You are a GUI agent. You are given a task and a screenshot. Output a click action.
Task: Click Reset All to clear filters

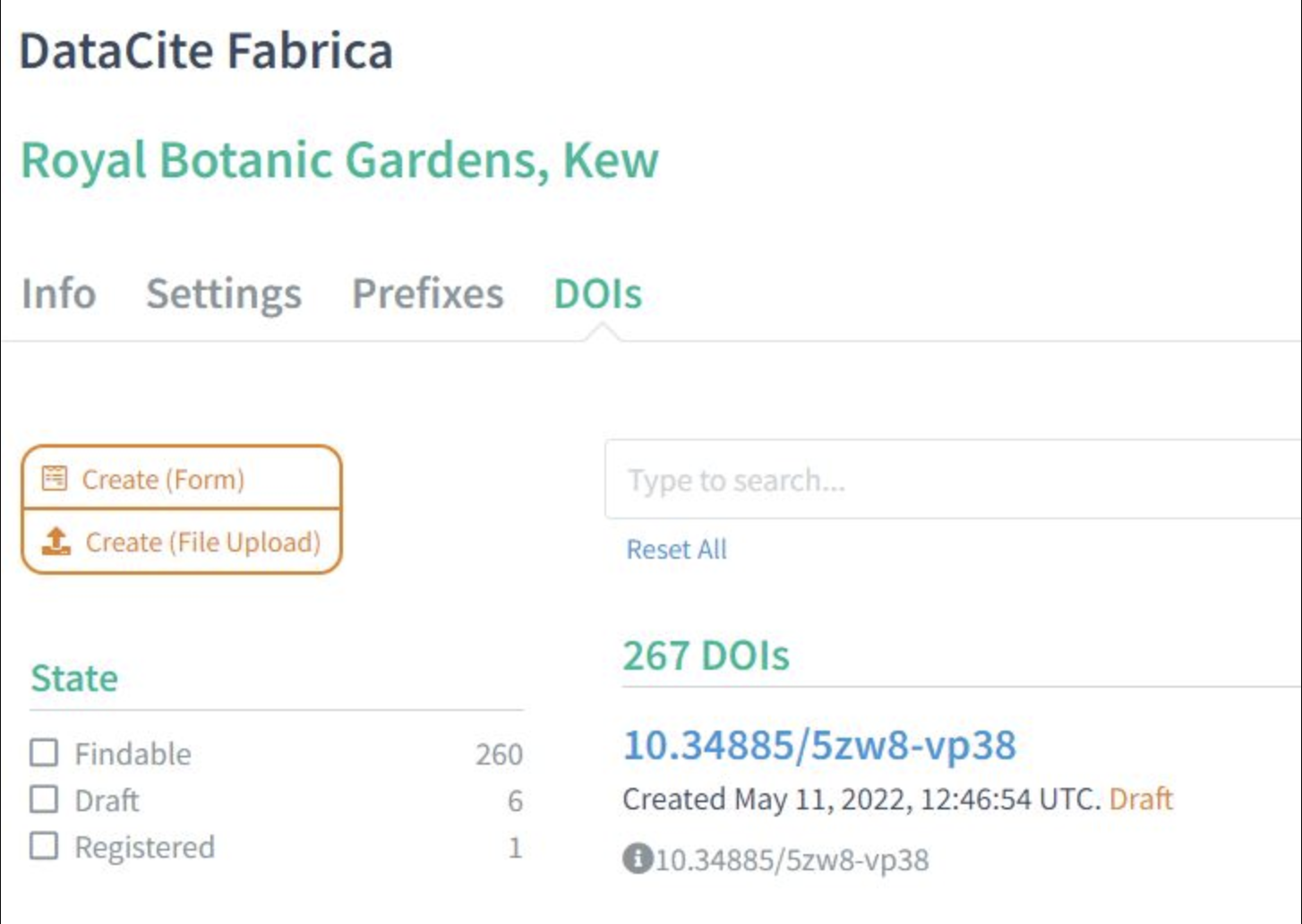point(676,549)
